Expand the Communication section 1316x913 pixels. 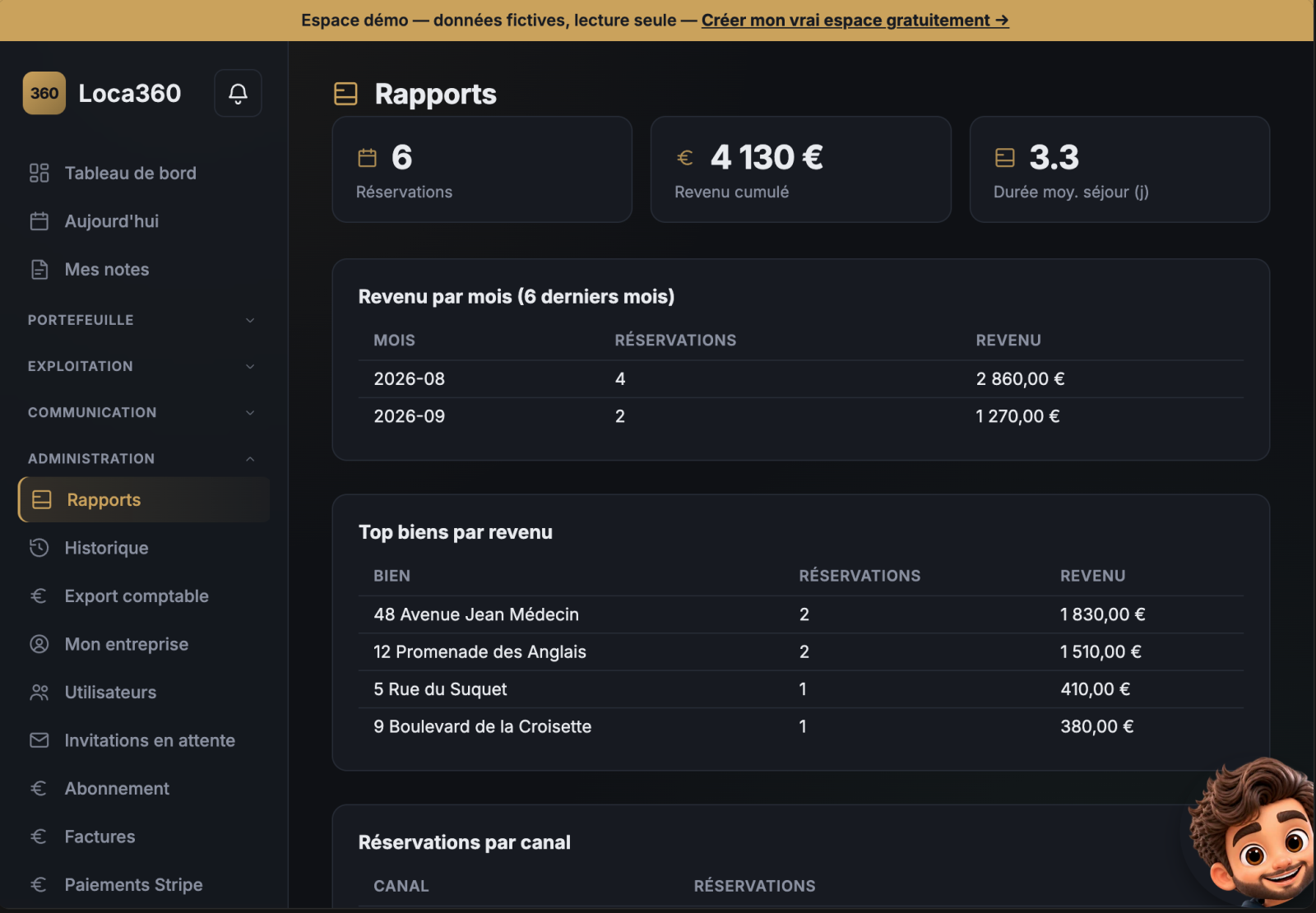click(x=141, y=412)
